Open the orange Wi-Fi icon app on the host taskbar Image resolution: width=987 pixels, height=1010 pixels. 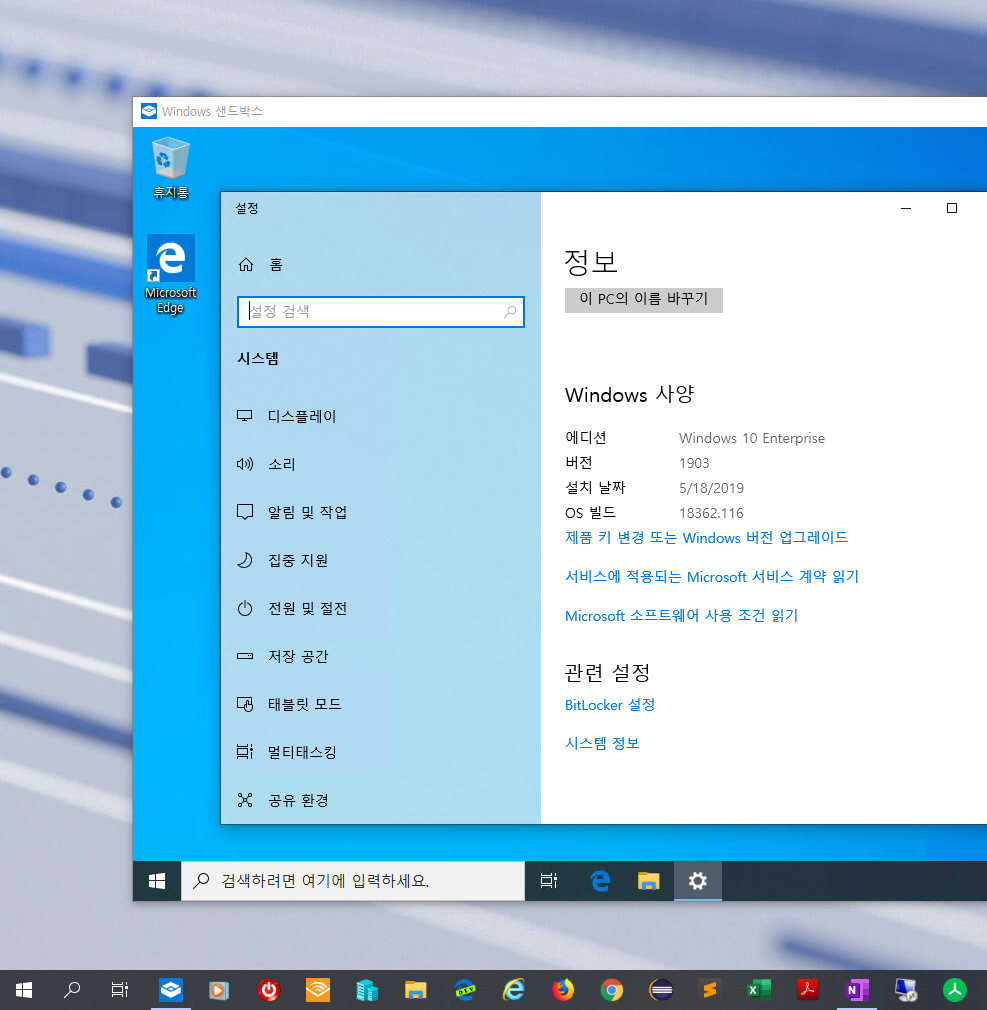tap(318, 990)
